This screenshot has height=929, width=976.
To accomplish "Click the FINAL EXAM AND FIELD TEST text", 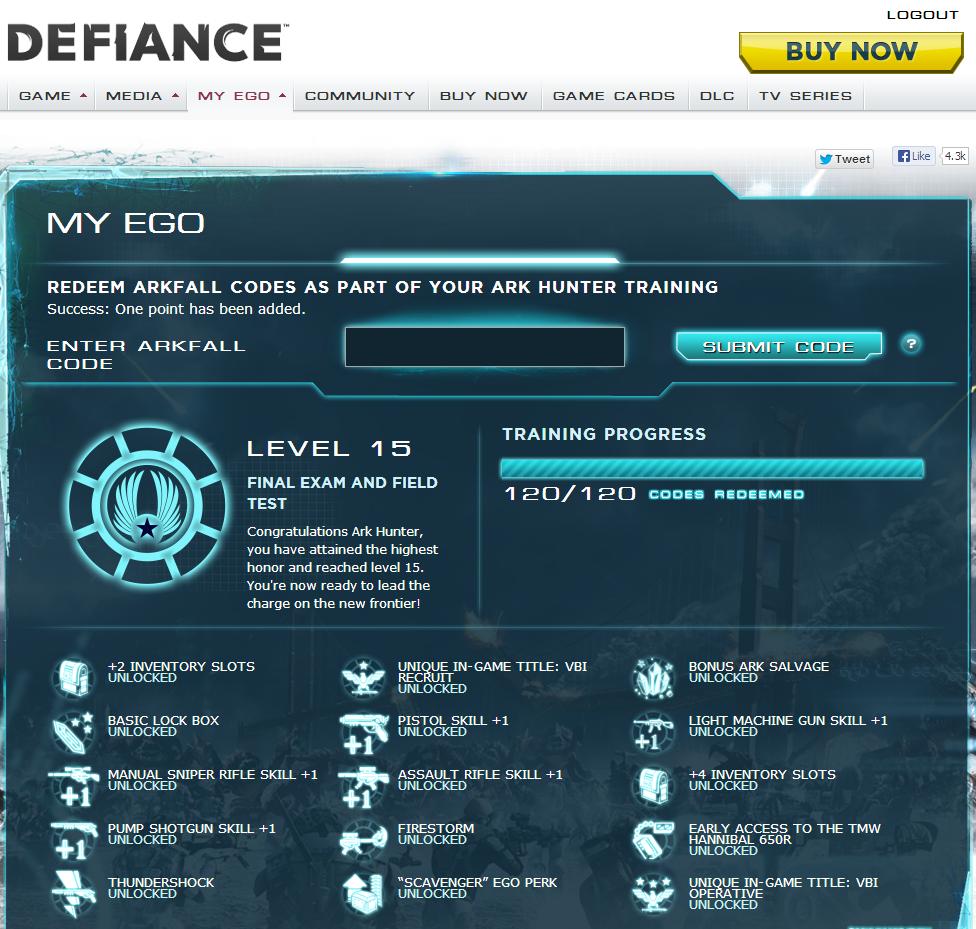I will tap(342, 493).
